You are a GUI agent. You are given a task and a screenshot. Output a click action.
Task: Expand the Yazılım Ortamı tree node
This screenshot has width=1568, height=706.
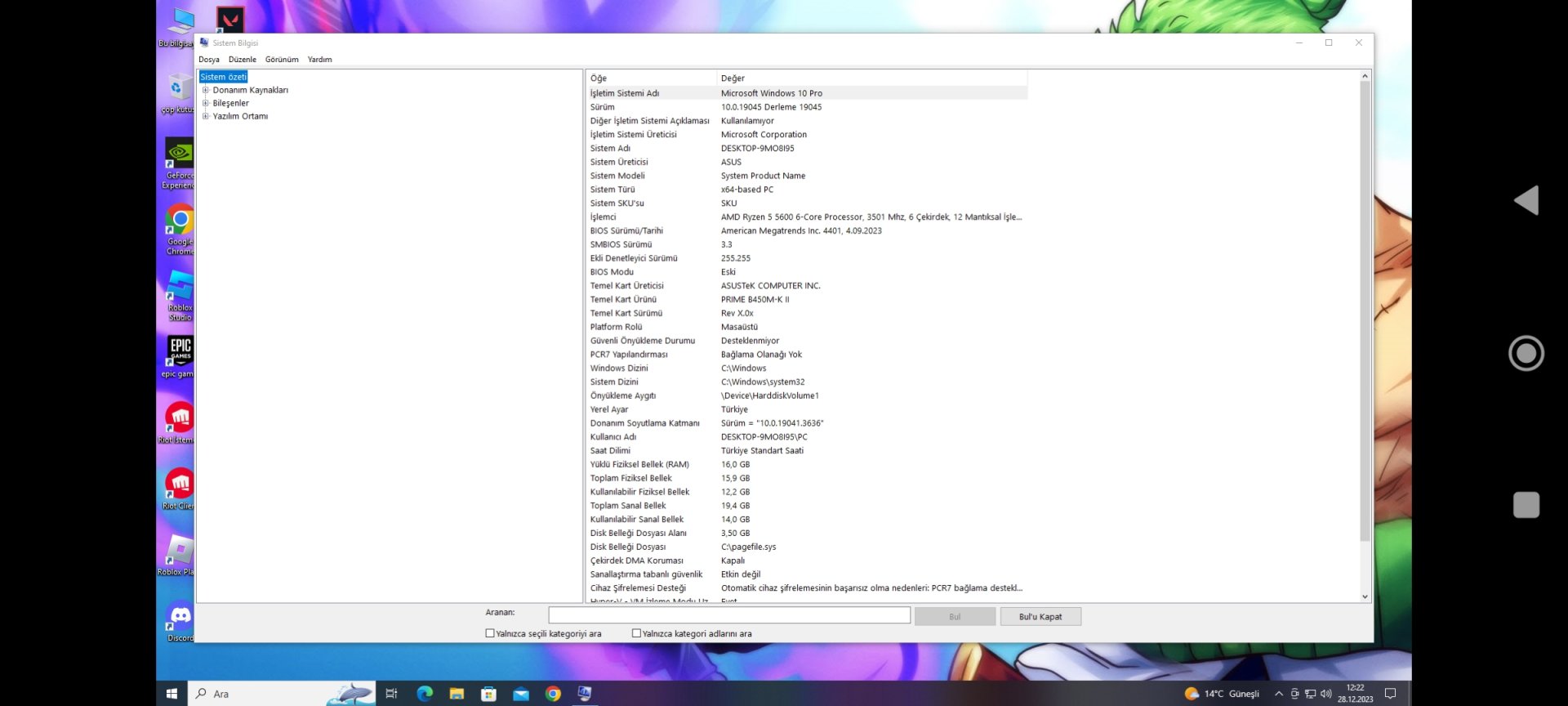point(206,116)
